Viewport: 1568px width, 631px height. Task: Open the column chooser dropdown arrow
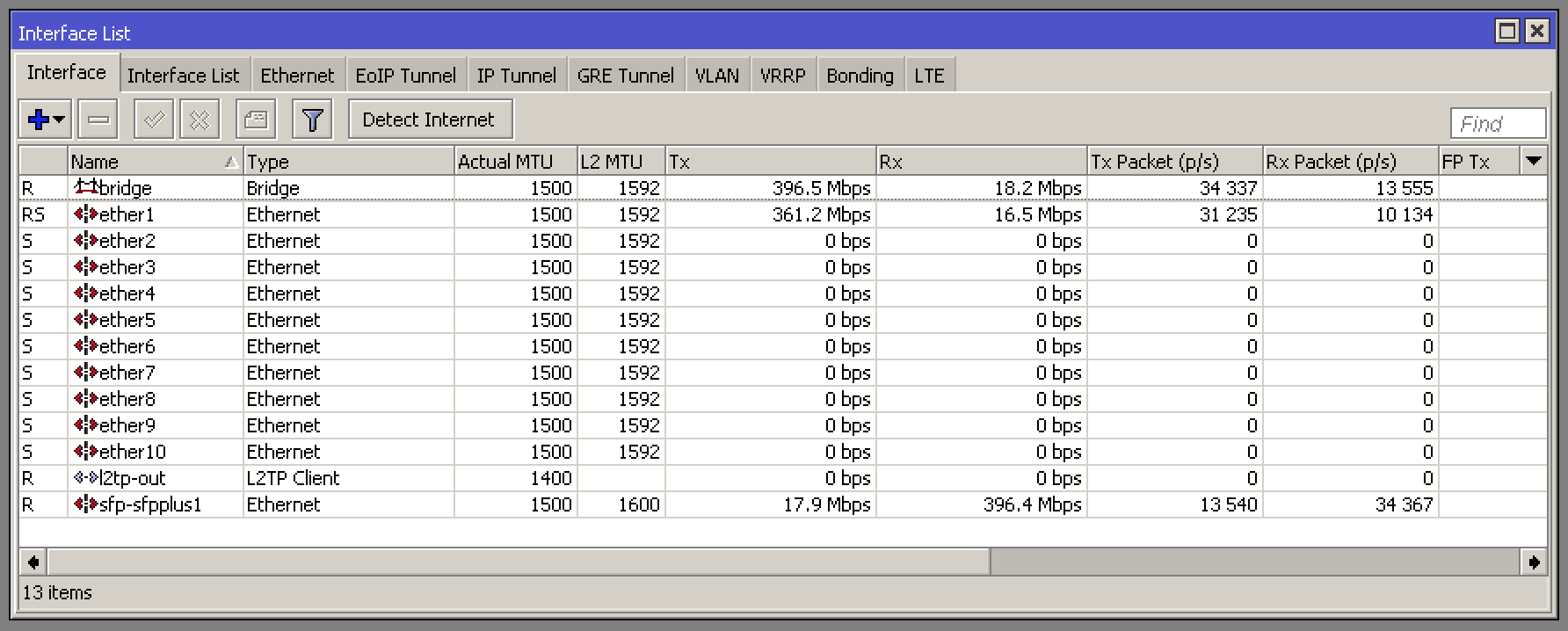pyautogui.click(x=1534, y=161)
